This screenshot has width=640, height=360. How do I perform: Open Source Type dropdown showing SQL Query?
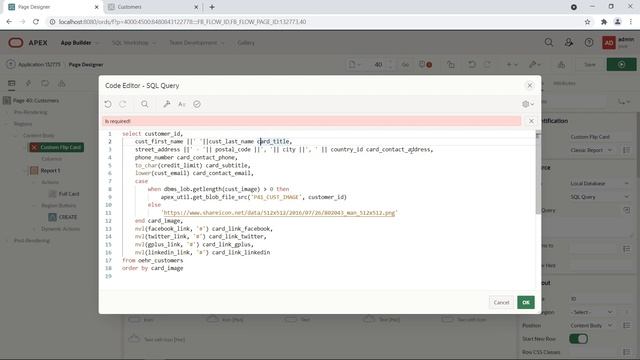(600, 197)
